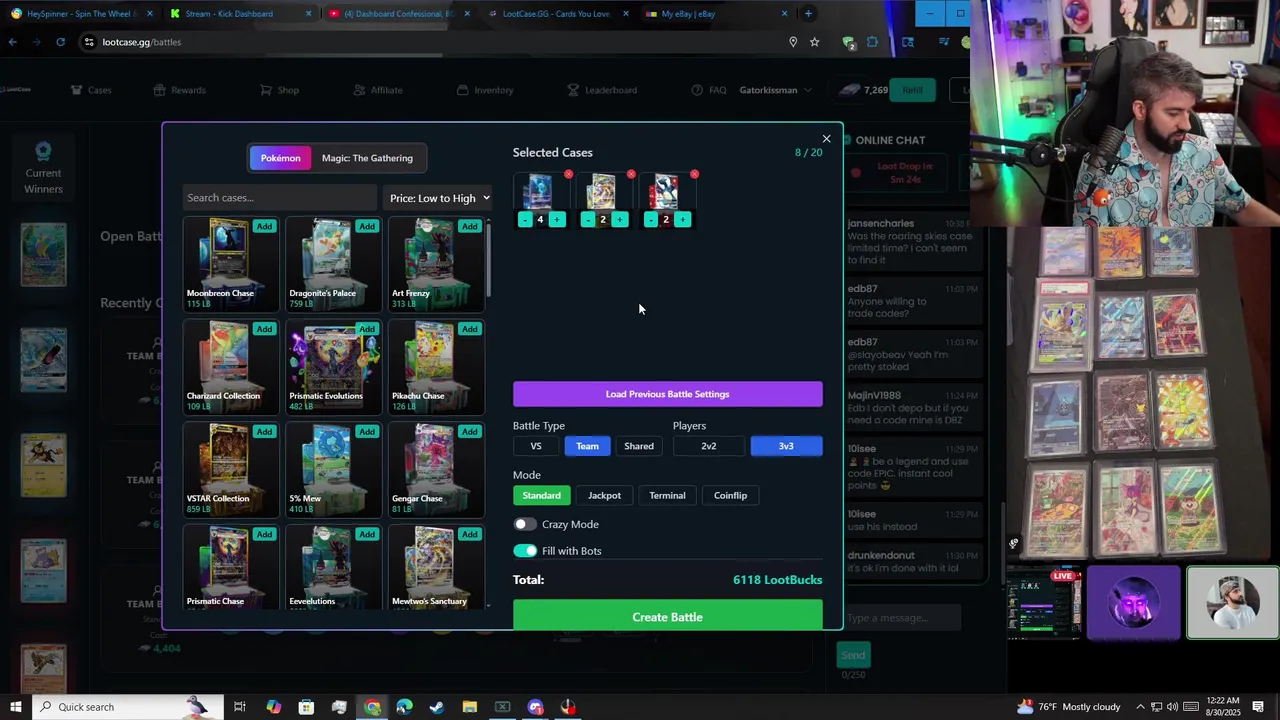
Task: Open the Price: Low to High dropdown
Action: pos(439,198)
